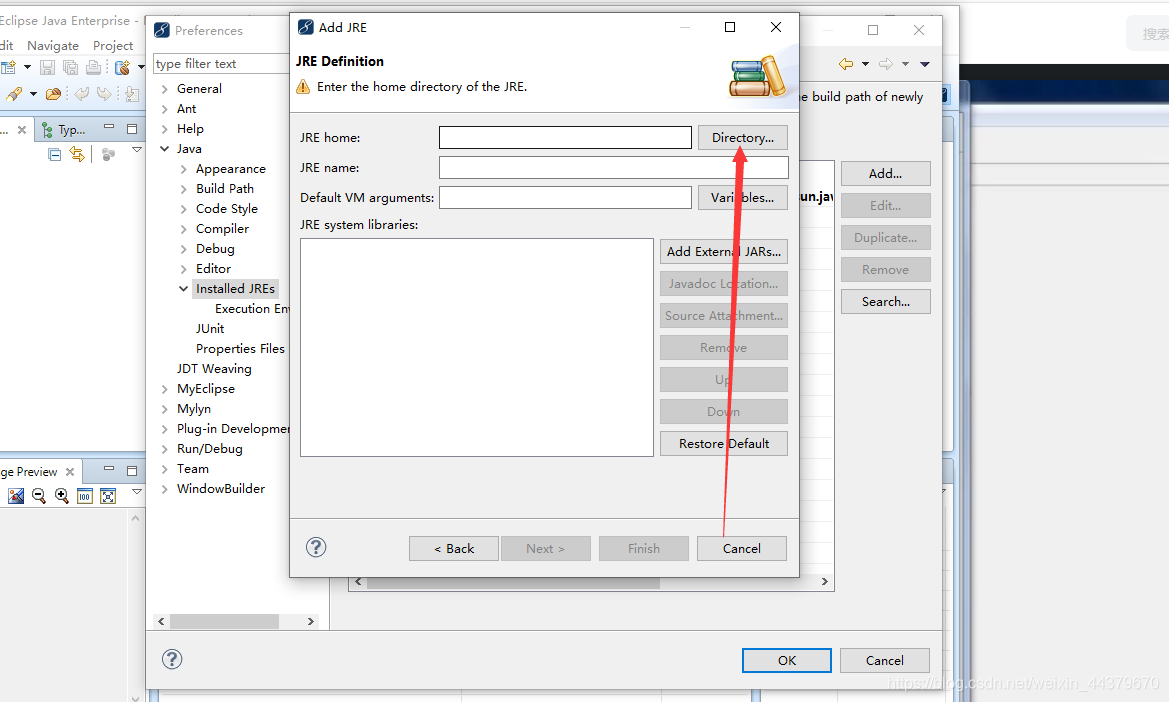The height and width of the screenshot is (702, 1169).
Task: Click Add... button in Installed JREs page
Action: point(885,174)
